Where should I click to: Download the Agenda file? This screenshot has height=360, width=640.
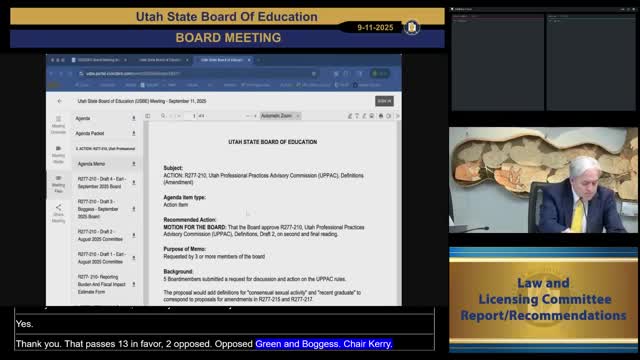coord(133,118)
